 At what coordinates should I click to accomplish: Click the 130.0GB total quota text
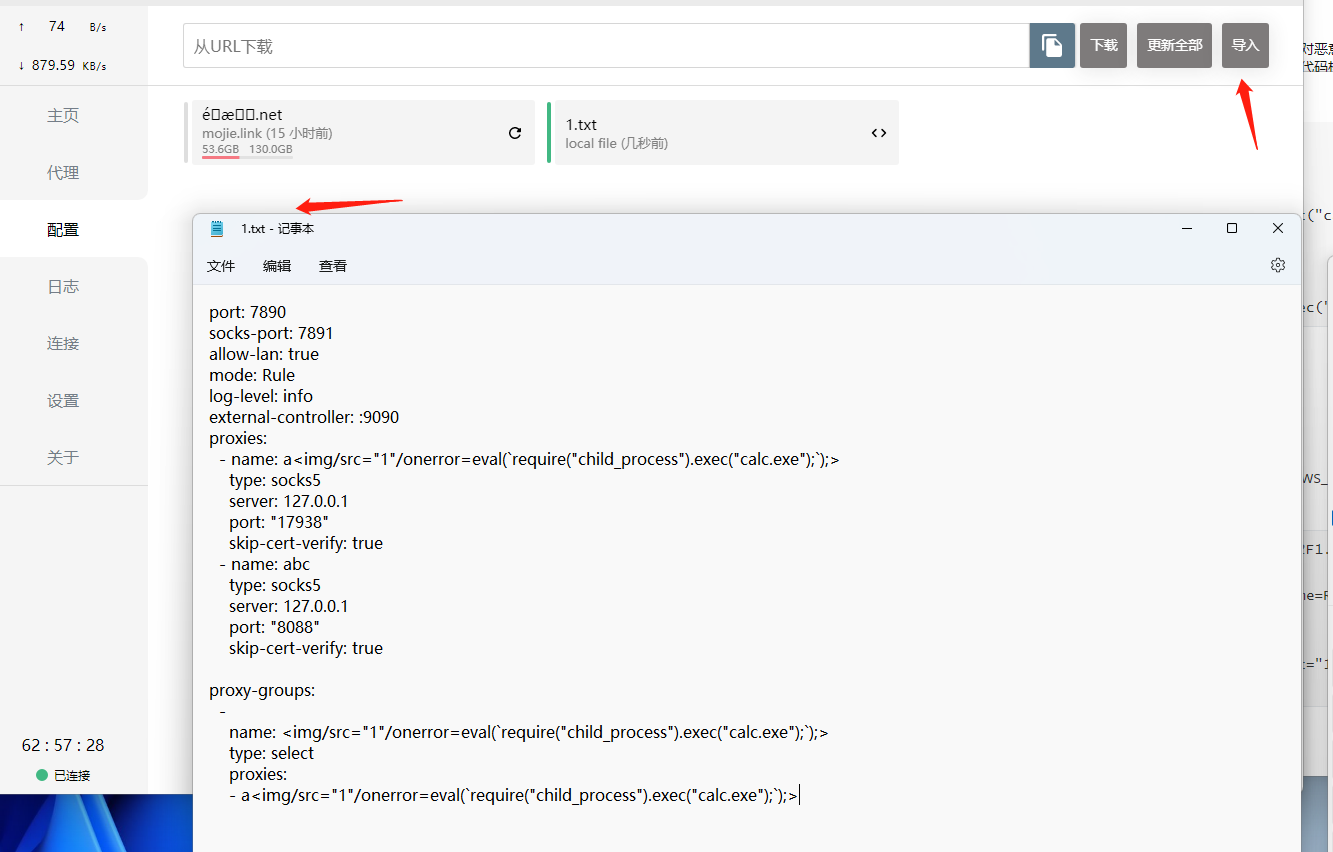point(270,149)
